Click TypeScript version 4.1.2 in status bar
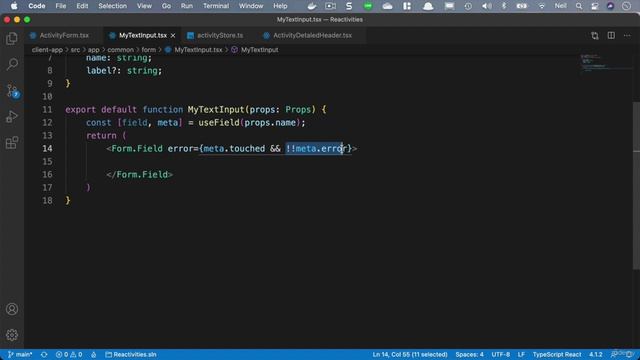 (596, 354)
